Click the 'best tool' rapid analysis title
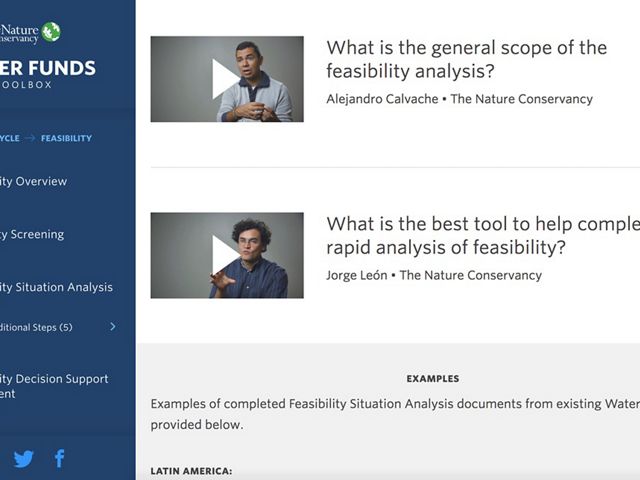The image size is (640, 480). [x=482, y=235]
